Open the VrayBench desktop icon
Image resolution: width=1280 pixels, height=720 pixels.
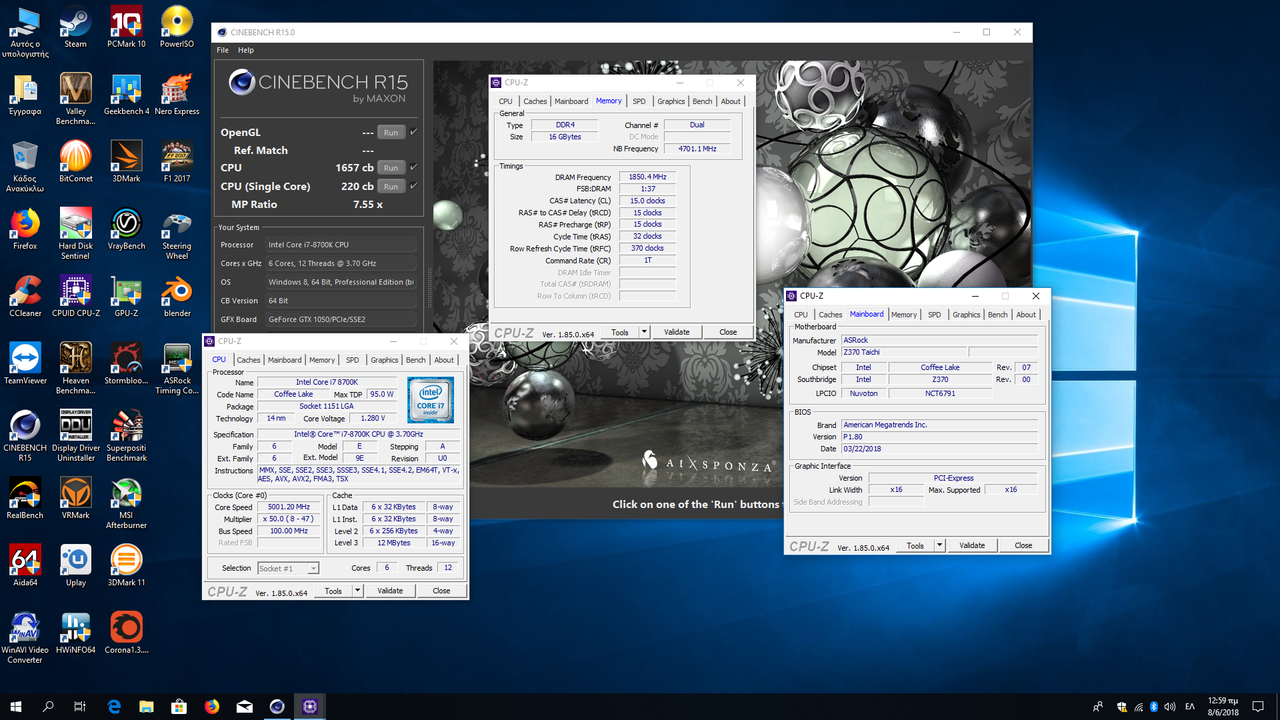(126, 228)
